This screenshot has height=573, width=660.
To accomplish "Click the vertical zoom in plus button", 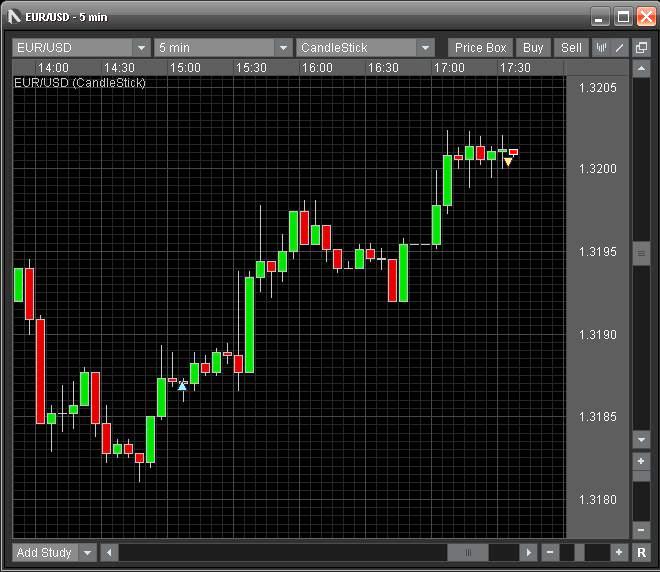I will pos(641,461).
